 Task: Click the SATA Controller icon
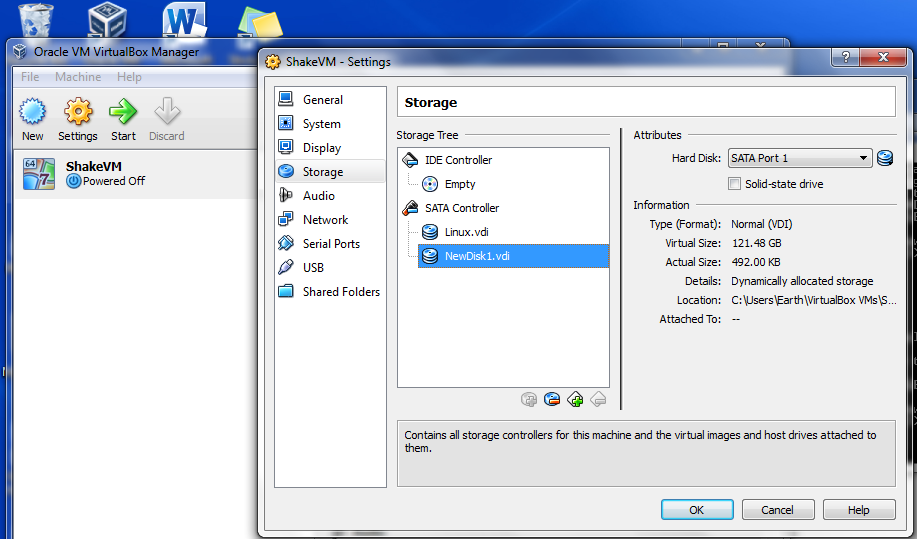click(x=411, y=208)
